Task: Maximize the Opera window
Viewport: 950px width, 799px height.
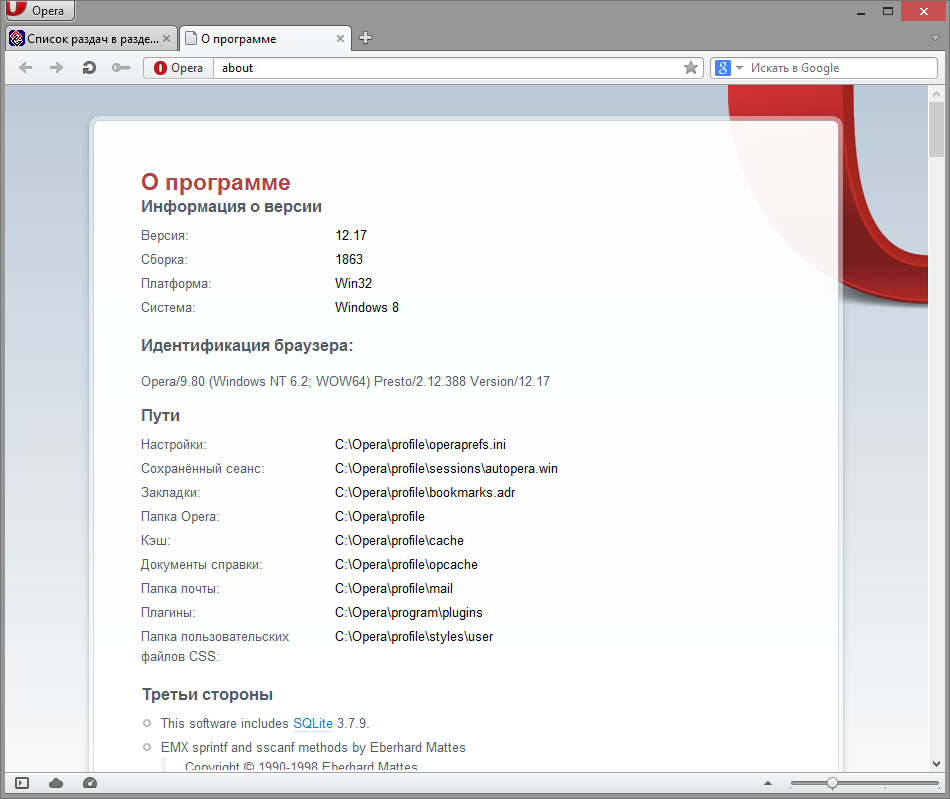Action: pyautogui.click(x=888, y=11)
